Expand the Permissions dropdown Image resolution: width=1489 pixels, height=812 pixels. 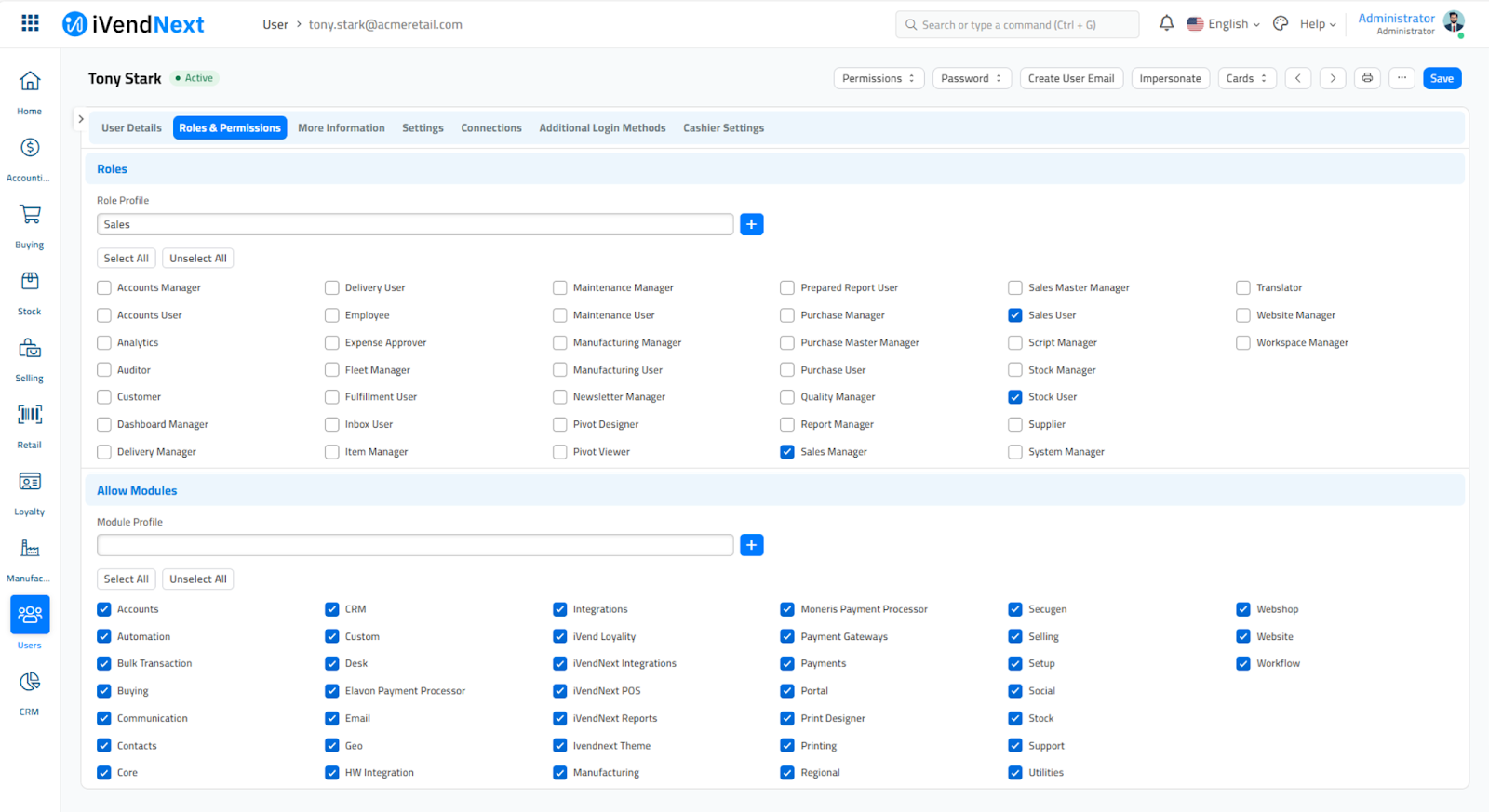pos(878,78)
